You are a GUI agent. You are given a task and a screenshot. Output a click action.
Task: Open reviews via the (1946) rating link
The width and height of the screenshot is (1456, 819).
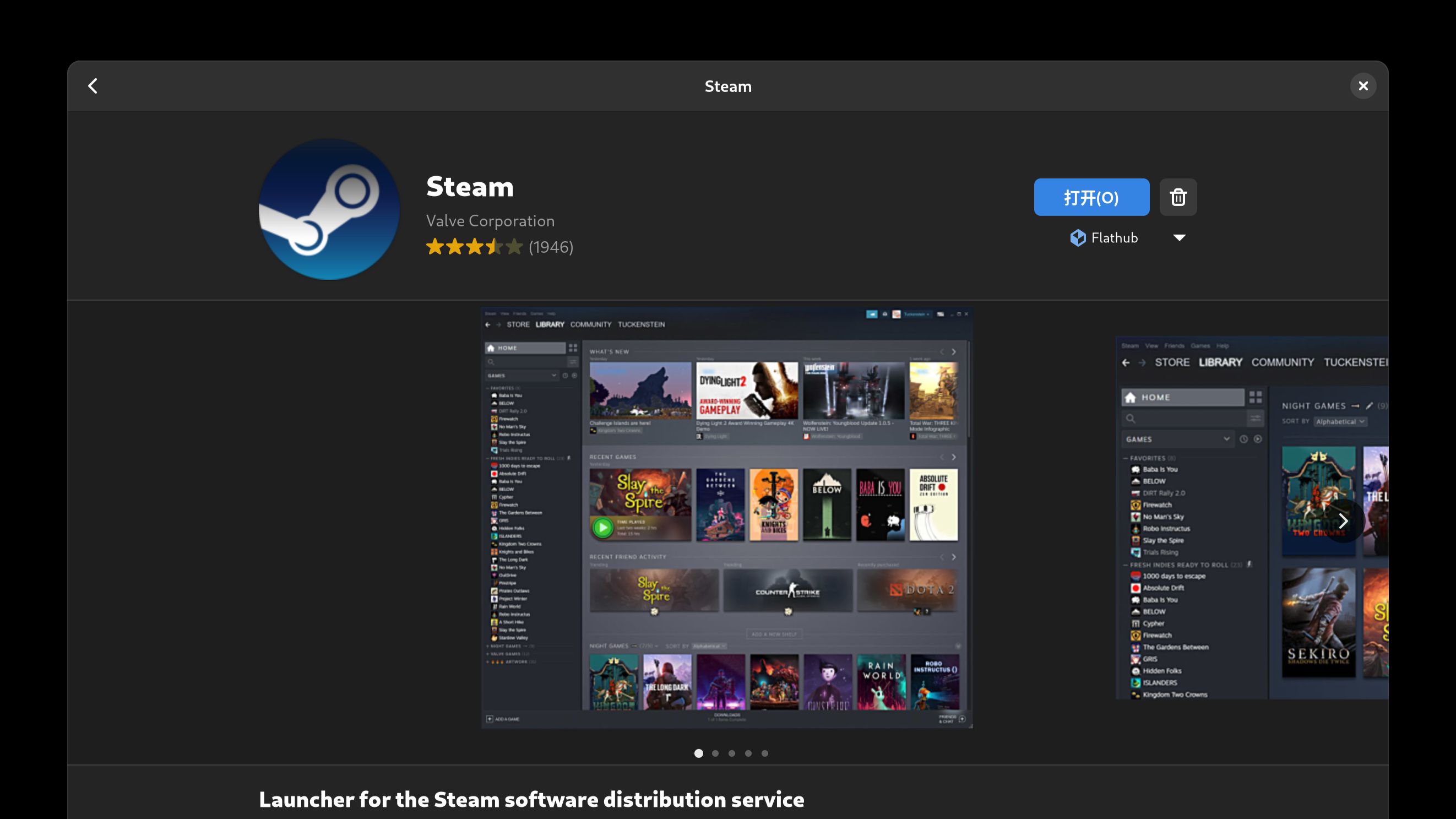click(x=550, y=247)
